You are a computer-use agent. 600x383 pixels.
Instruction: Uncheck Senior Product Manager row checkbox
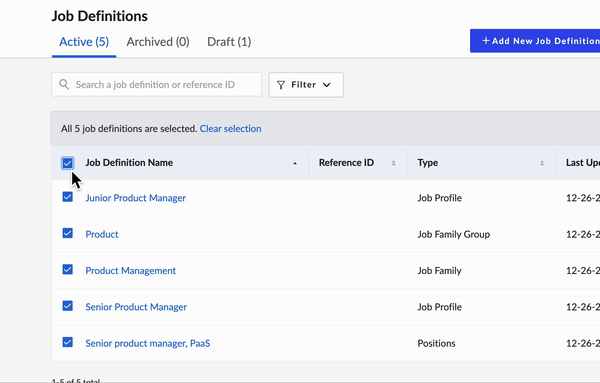67,306
